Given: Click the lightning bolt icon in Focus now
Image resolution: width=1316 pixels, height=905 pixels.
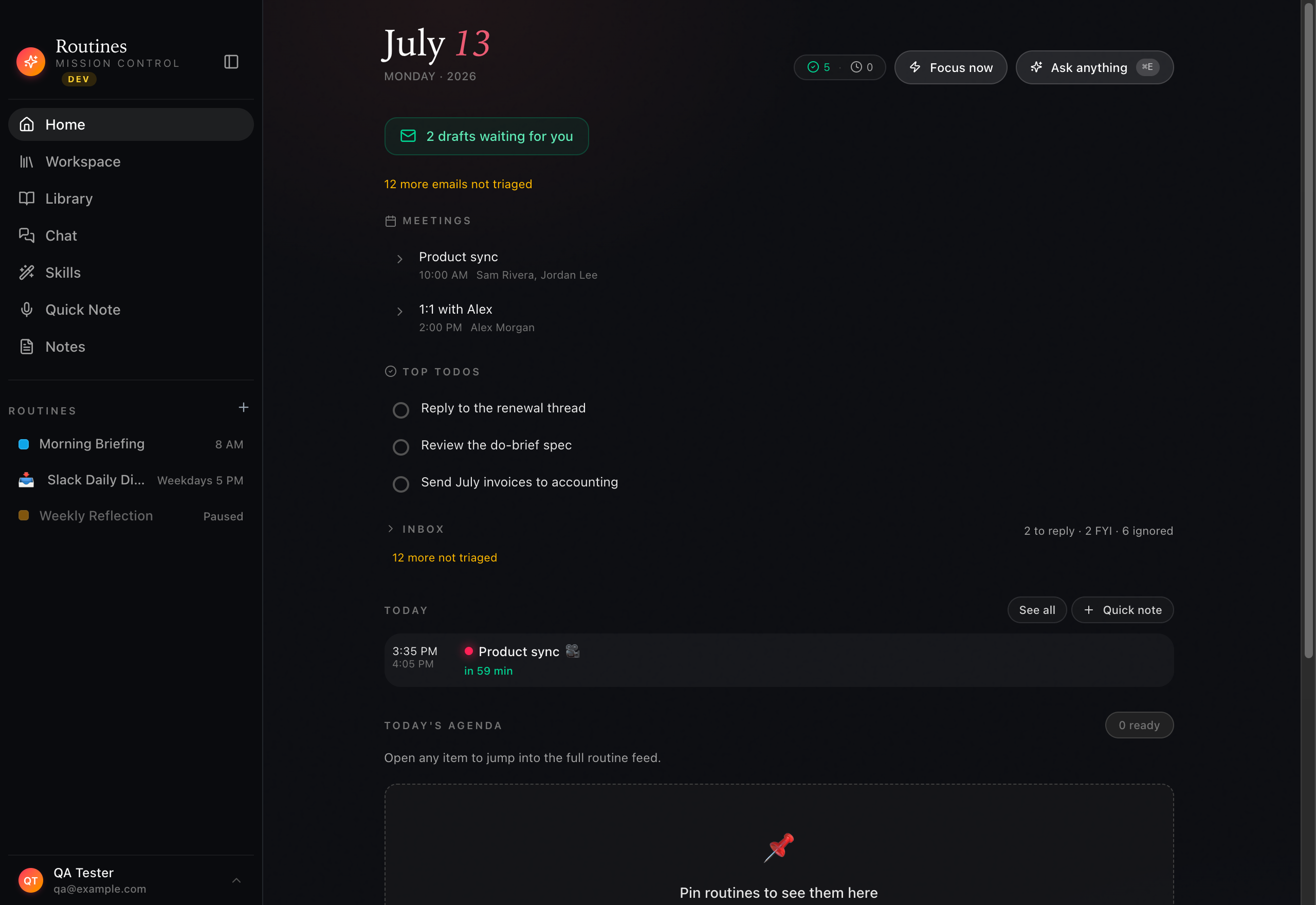Looking at the screenshot, I should 915,67.
